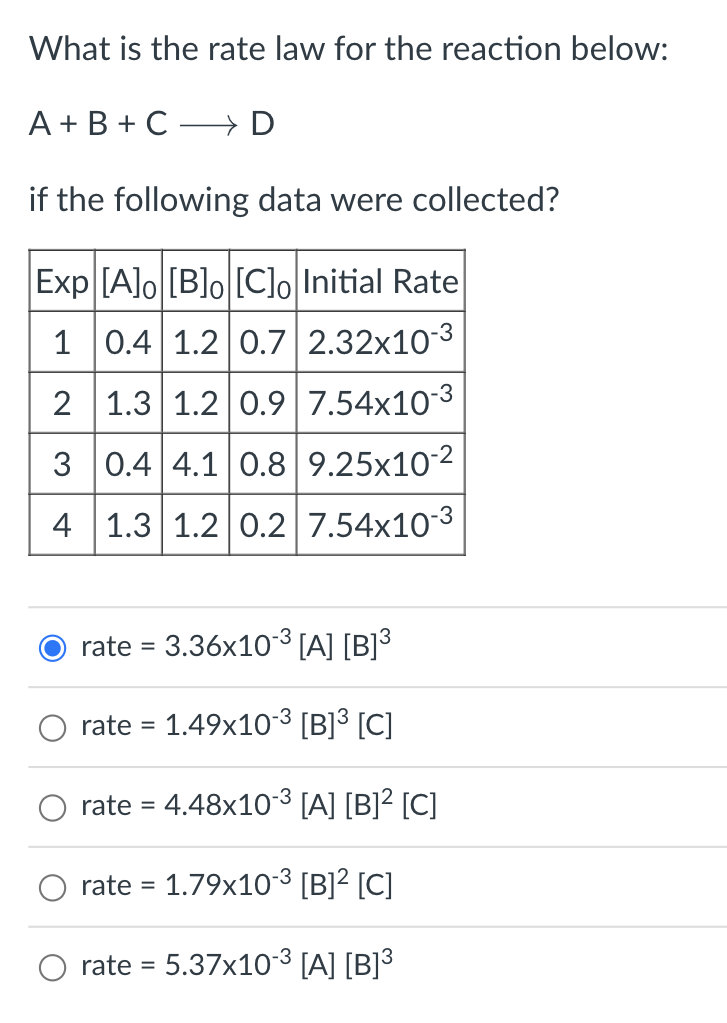Screen dimensions: 727x1023
Task: Select rate = 1.49x10⁻³ [B]³ [C] option
Action: [52, 727]
